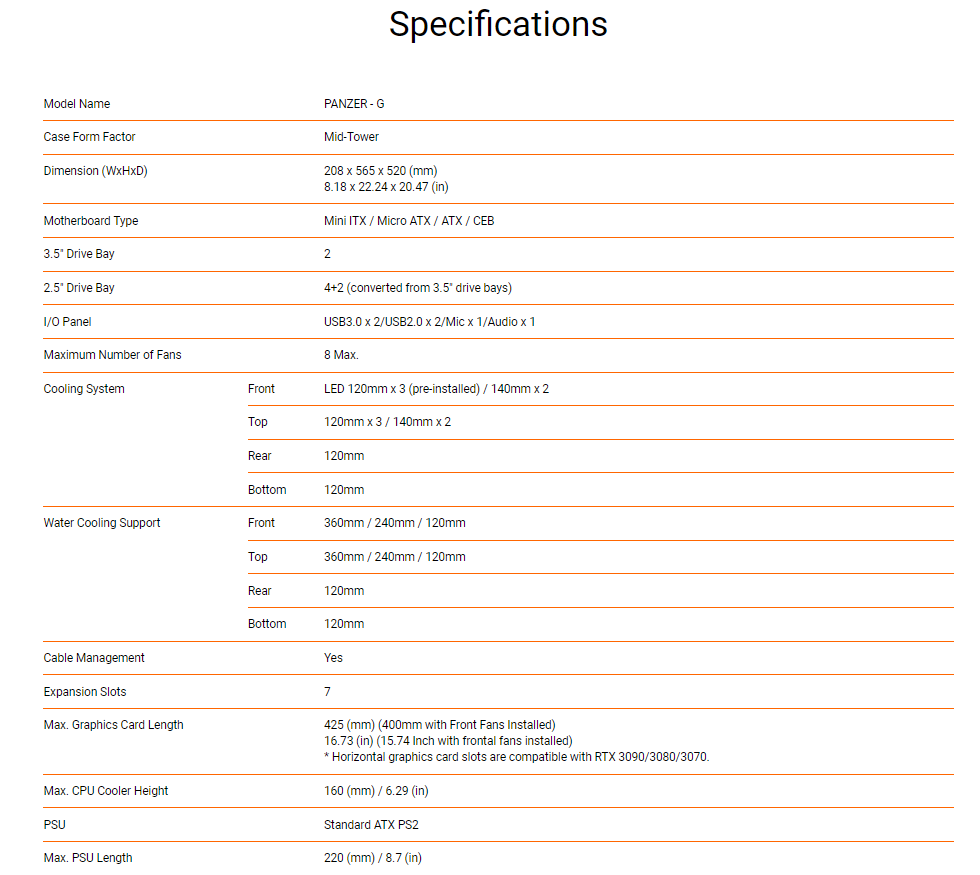Click the I/O Panel row label
This screenshot has width=980, height=875.
click(67, 322)
